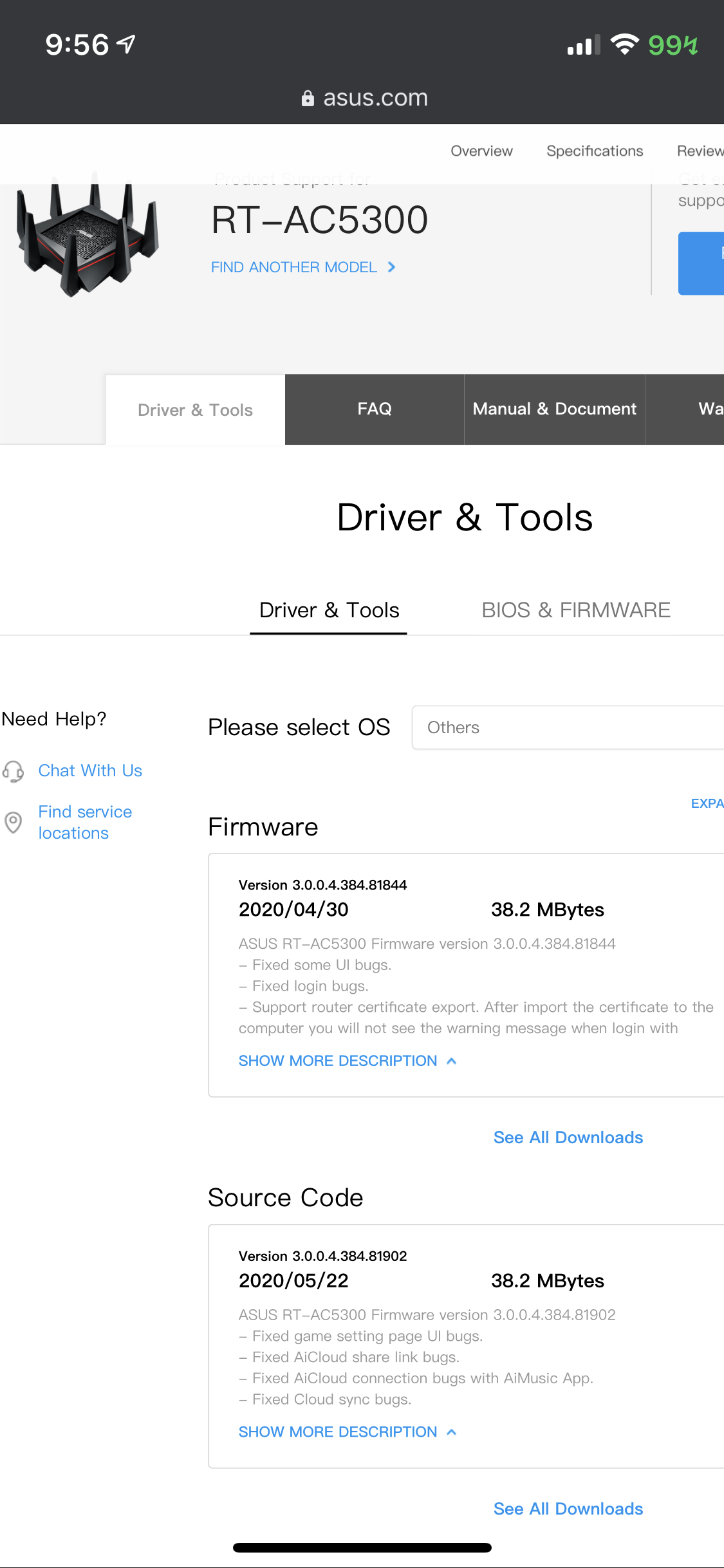The image size is (724, 1568).
Task: Tap the Wi-Fi status icon
Action: coord(624,44)
